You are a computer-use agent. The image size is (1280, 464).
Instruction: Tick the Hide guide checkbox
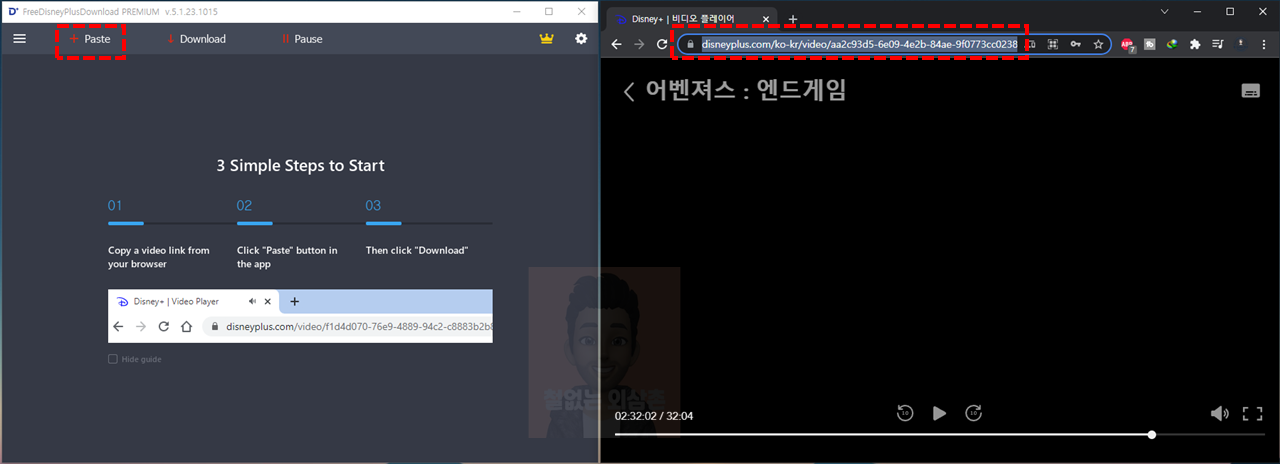coord(113,359)
